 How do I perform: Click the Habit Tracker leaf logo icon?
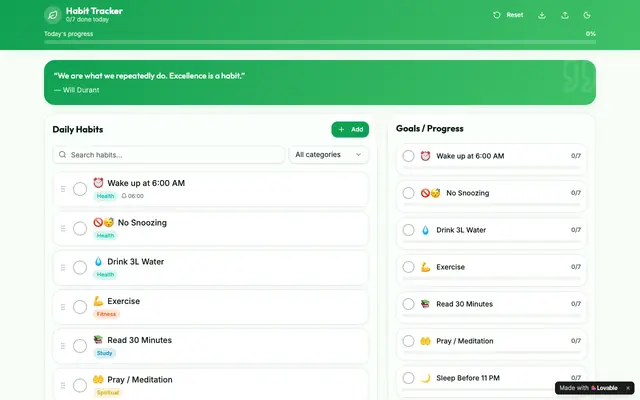coord(53,15)
